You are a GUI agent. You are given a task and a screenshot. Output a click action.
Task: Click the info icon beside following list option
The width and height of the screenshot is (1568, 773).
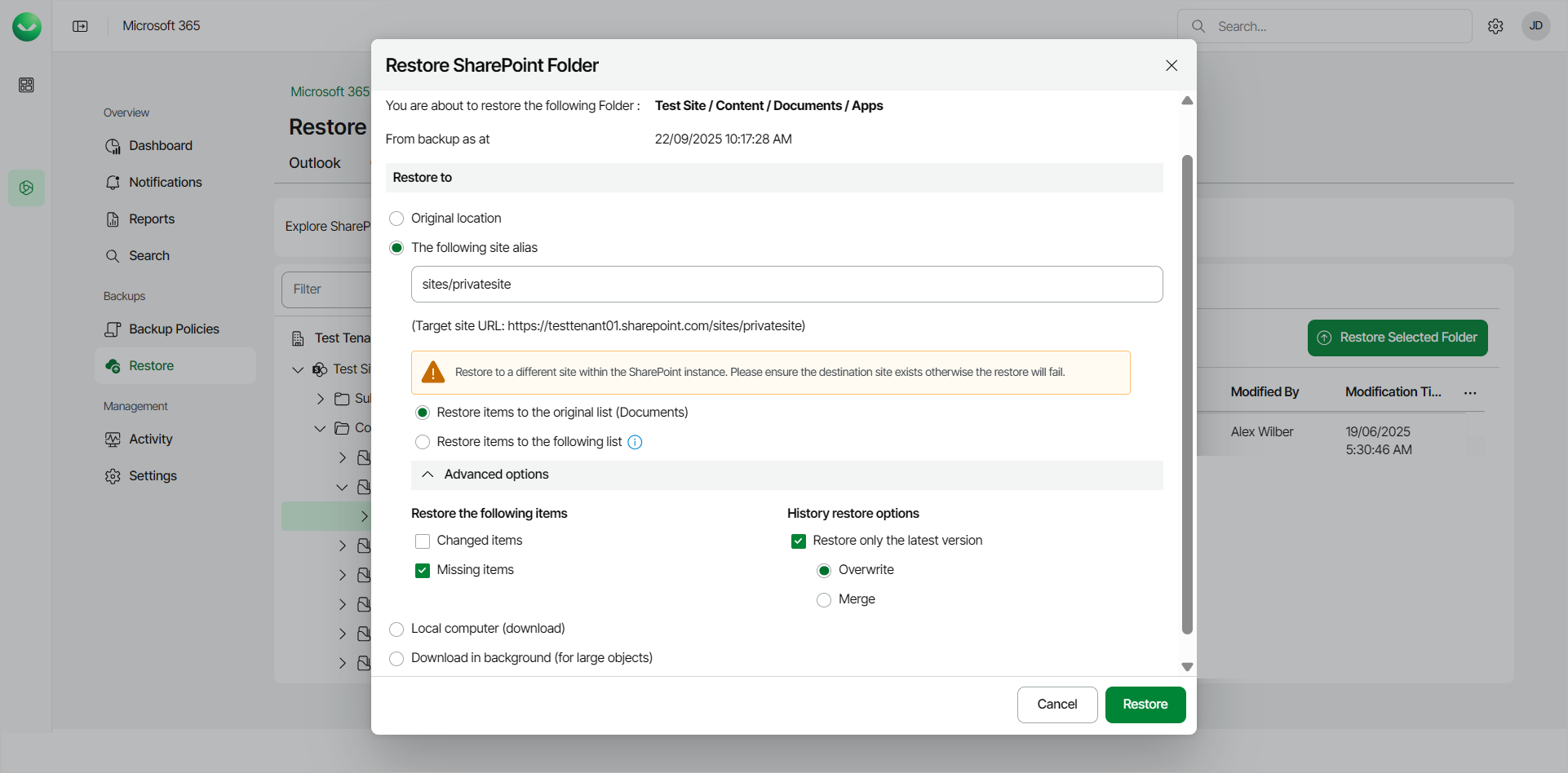click(x=635, y=442)
